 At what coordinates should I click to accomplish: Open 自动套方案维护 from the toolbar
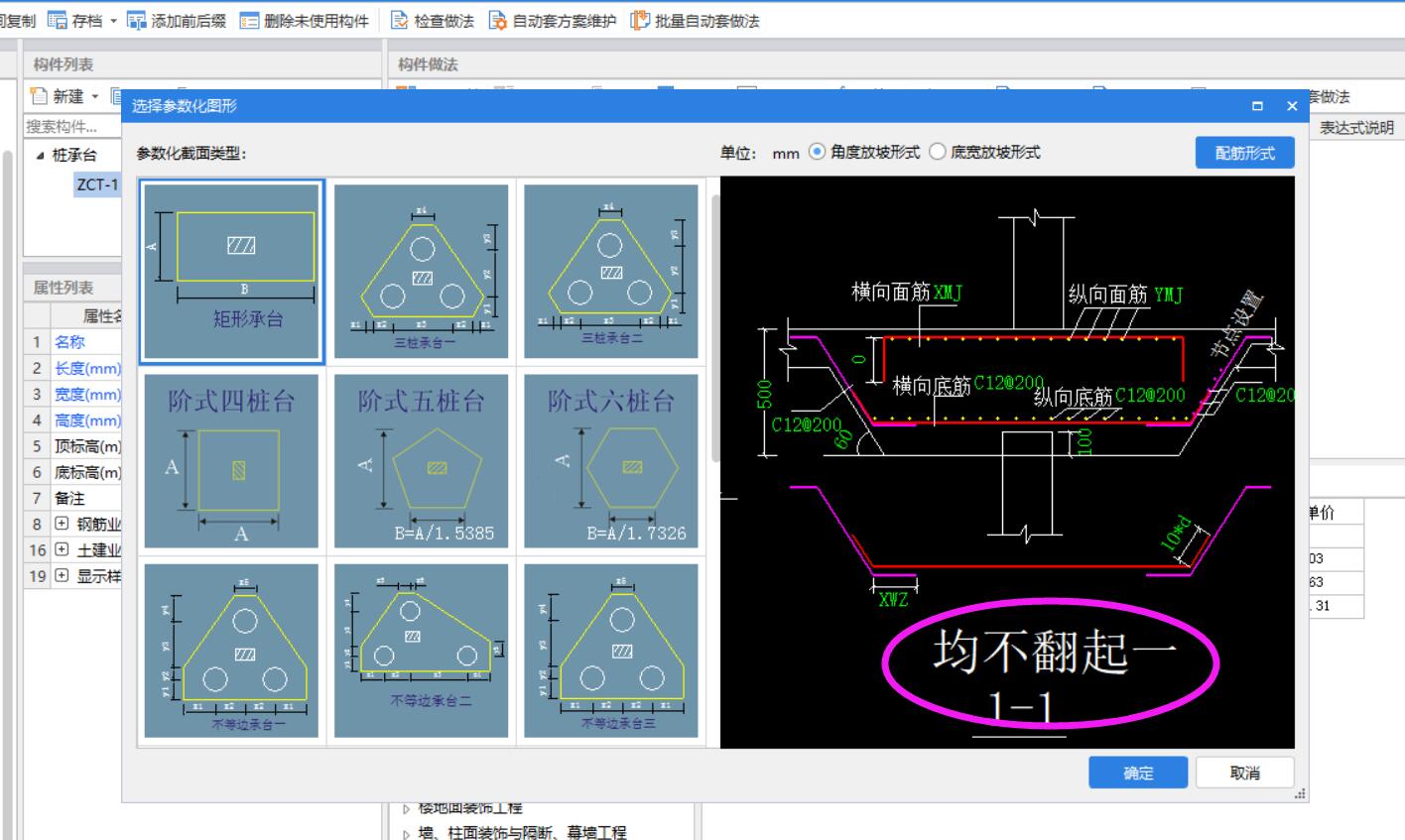[553, 20]
